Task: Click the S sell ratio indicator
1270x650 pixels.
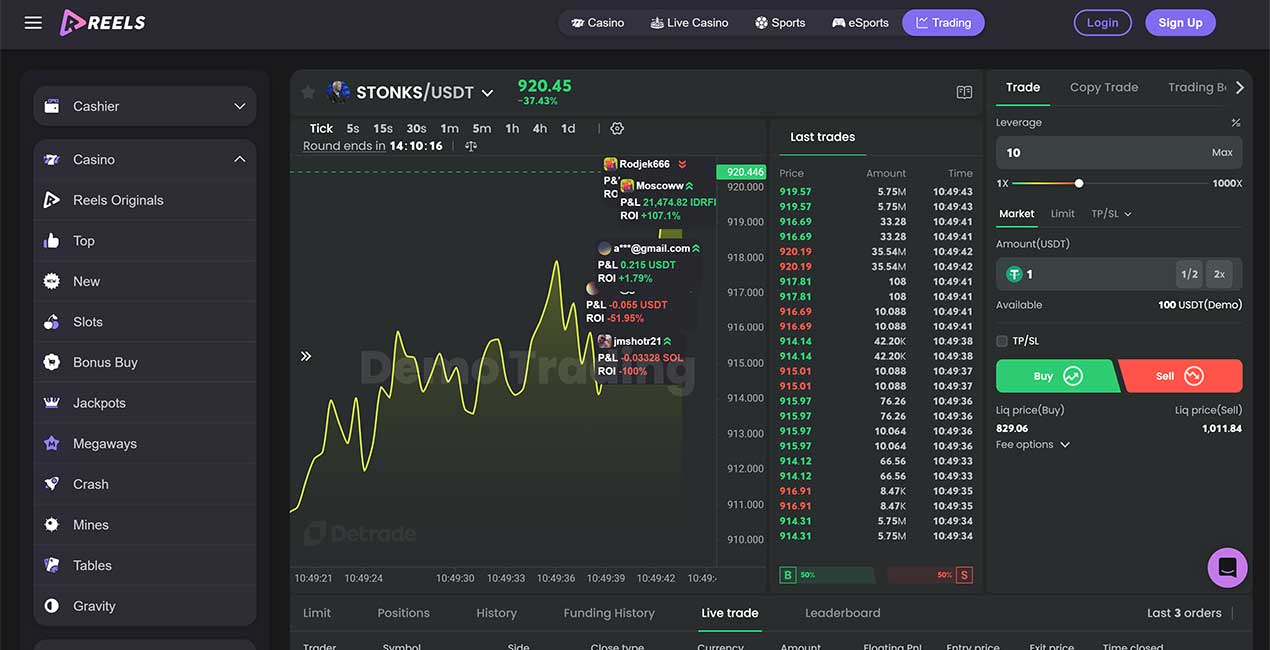Action: pyautogui.click(x=964, y=575)
